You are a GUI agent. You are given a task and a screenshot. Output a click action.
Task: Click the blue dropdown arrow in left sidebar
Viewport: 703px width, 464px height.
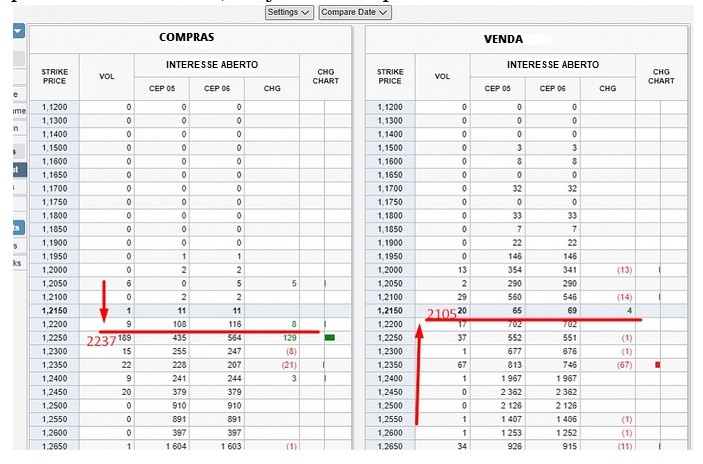pyautogui.click(x=18, y=31)
